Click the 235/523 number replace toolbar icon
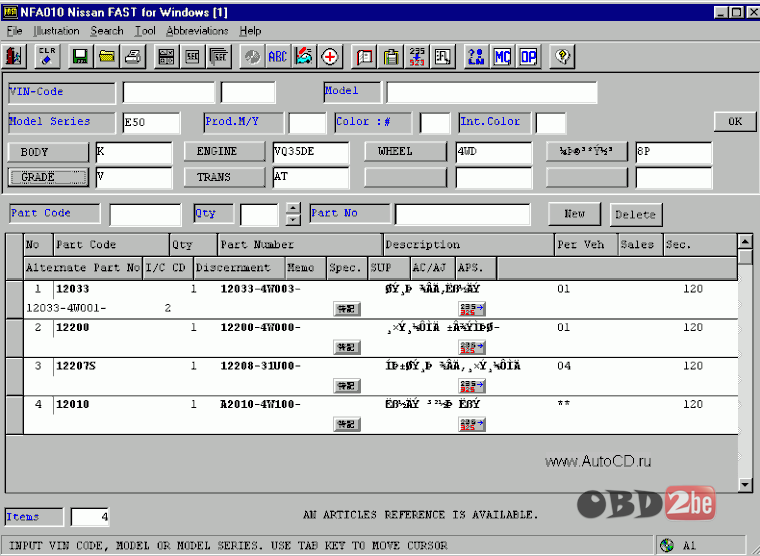 point(417,57)
